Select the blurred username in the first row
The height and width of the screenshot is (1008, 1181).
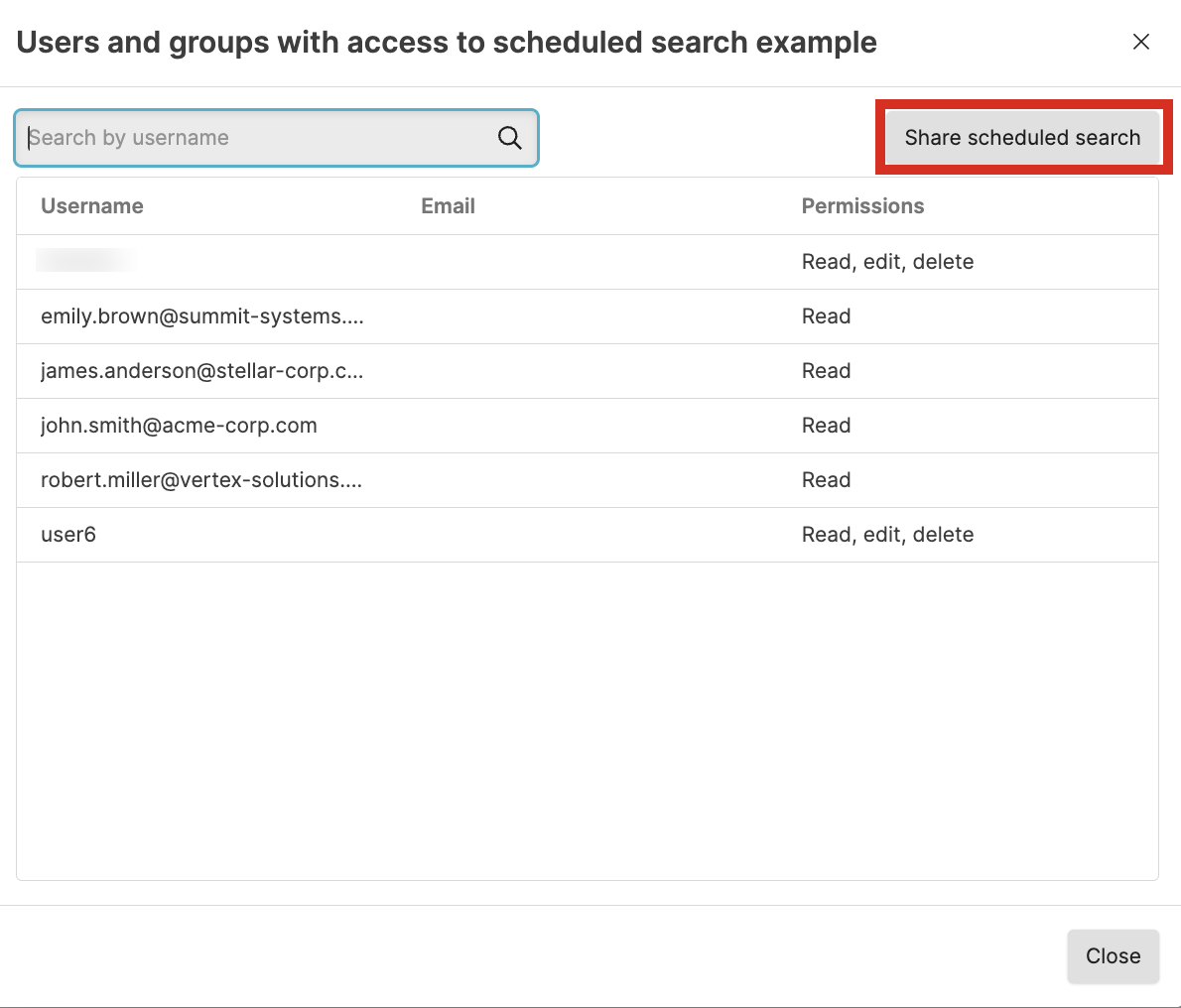(85, 261)
